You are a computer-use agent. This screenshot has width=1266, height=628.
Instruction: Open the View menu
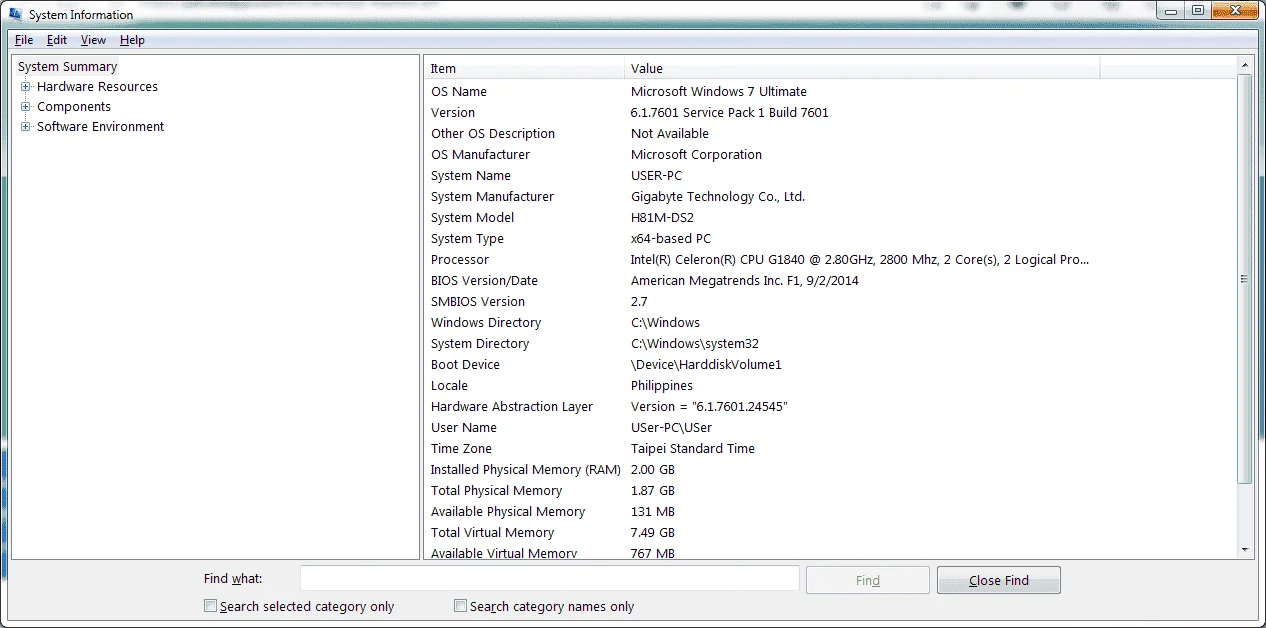pos(93,40)
